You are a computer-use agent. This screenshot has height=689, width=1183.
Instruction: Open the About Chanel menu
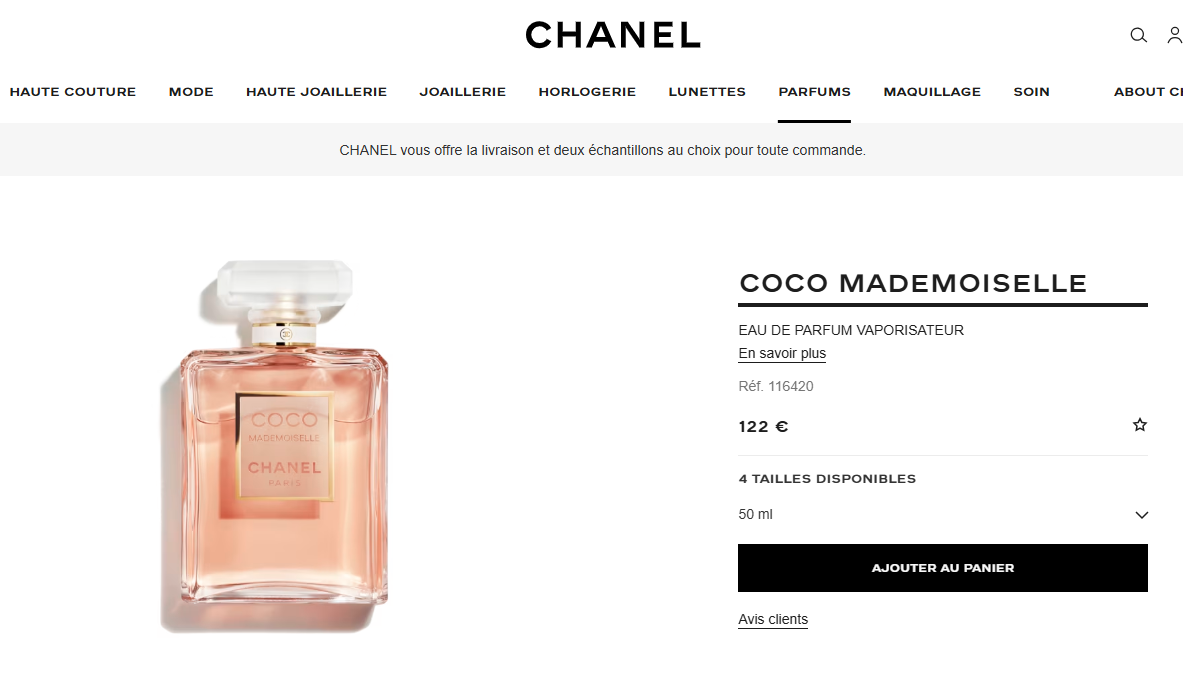[1148, 91]
